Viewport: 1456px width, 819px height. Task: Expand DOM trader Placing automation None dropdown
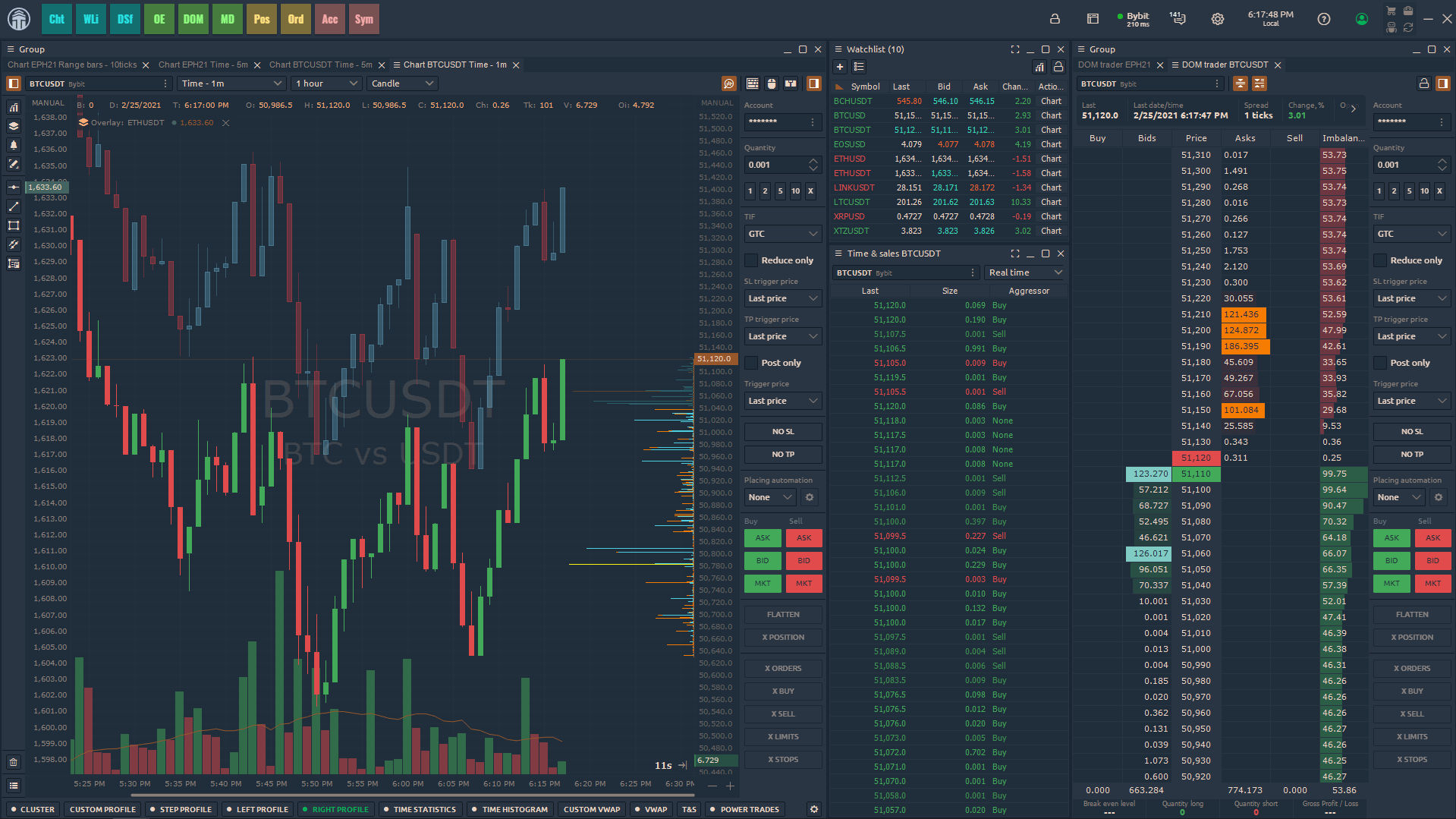[x=1400, y=497]
